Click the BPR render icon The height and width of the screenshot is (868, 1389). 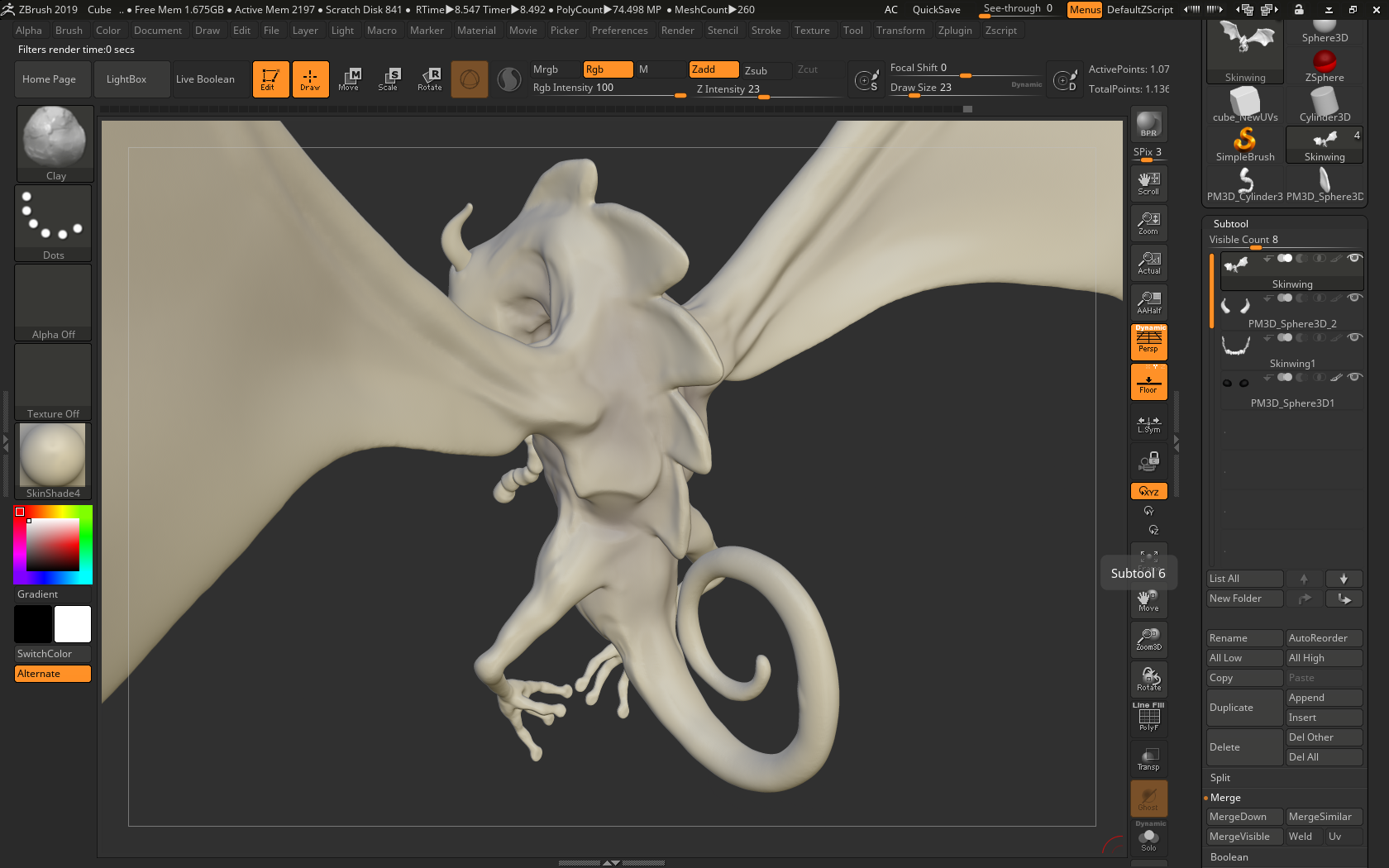click(1148, 124)
